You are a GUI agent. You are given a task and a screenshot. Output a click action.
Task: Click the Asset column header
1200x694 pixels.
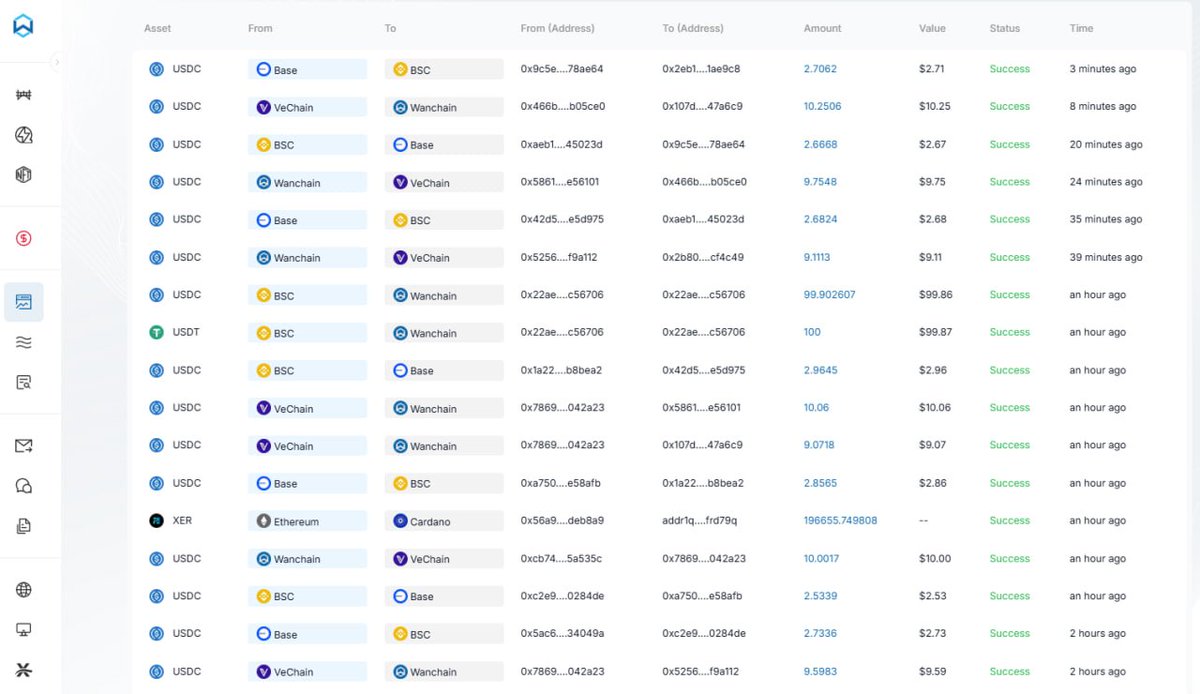pos(157,28)
